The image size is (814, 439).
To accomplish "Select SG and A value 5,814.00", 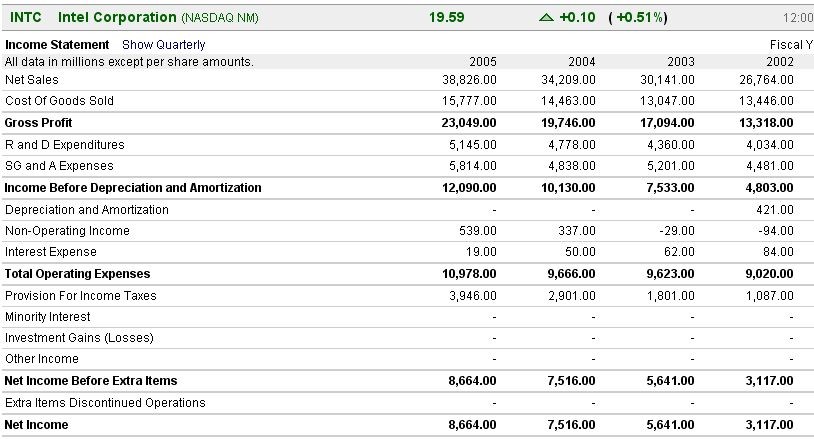I will tap(472, 166).
